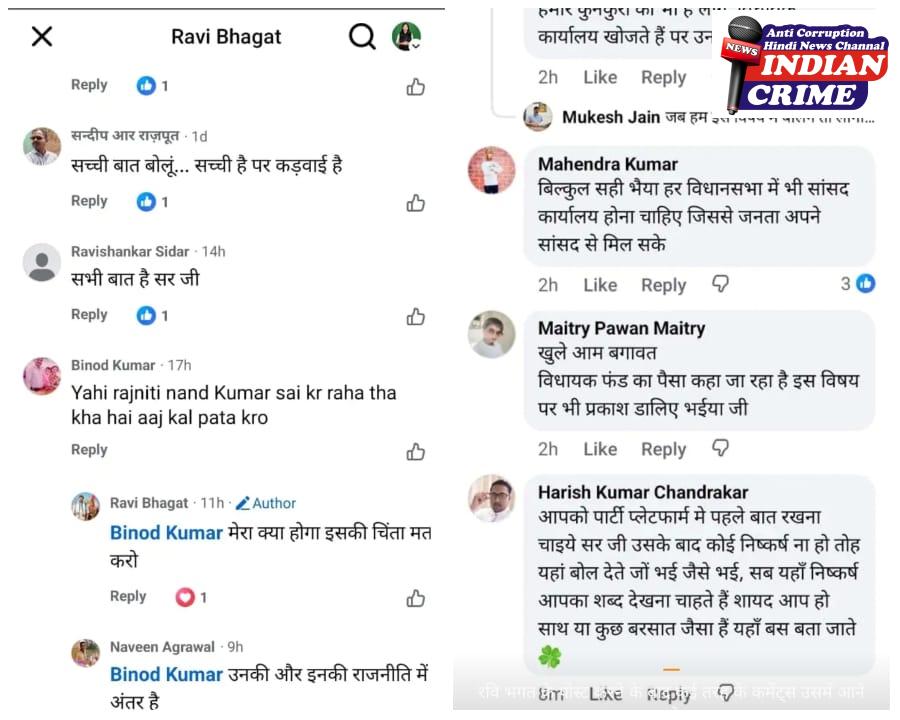Screen dimensions: 900x720
Task: Expand Mukesh Jain's collapsed reply
Action: (x=699, y=117)
